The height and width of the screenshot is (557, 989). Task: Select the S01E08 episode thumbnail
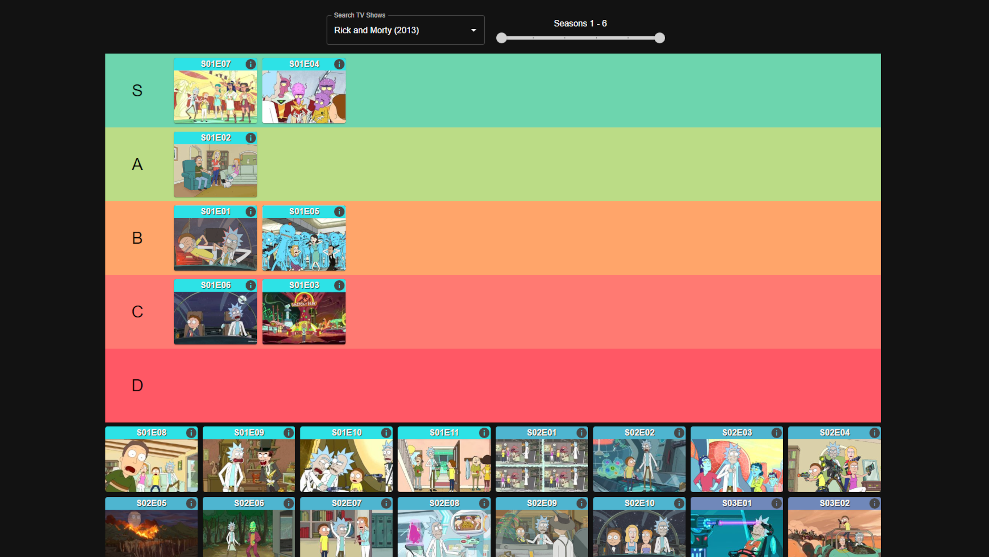(151, 465)
